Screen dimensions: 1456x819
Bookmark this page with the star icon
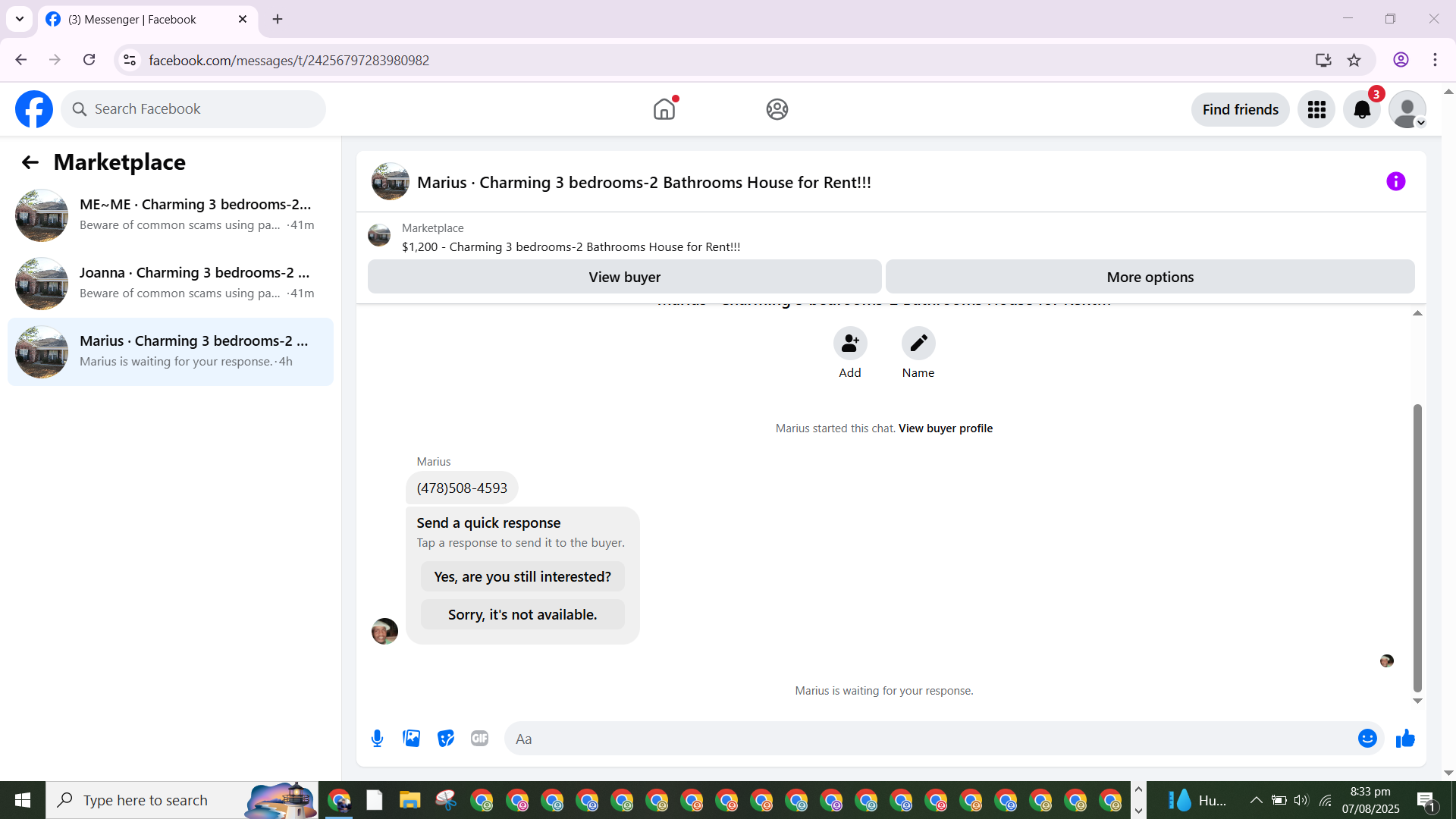tap(1354, 60)
